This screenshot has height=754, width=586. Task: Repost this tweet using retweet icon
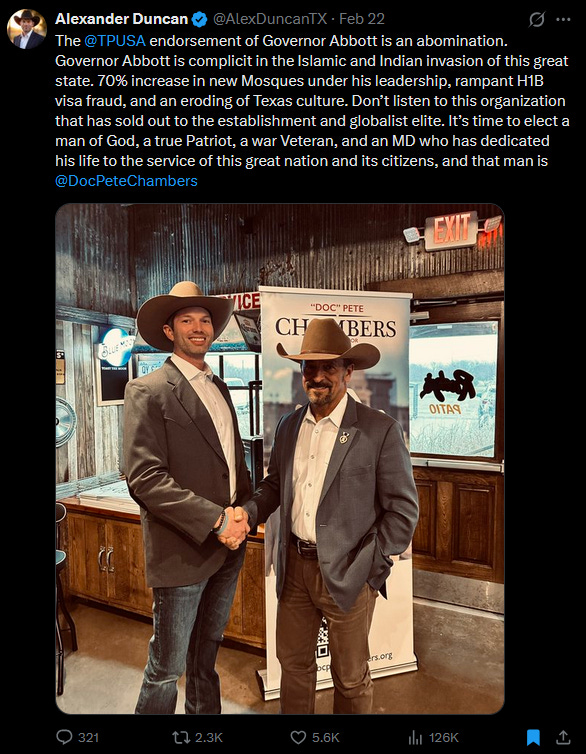pyautogui.click(x=181, y=737)
